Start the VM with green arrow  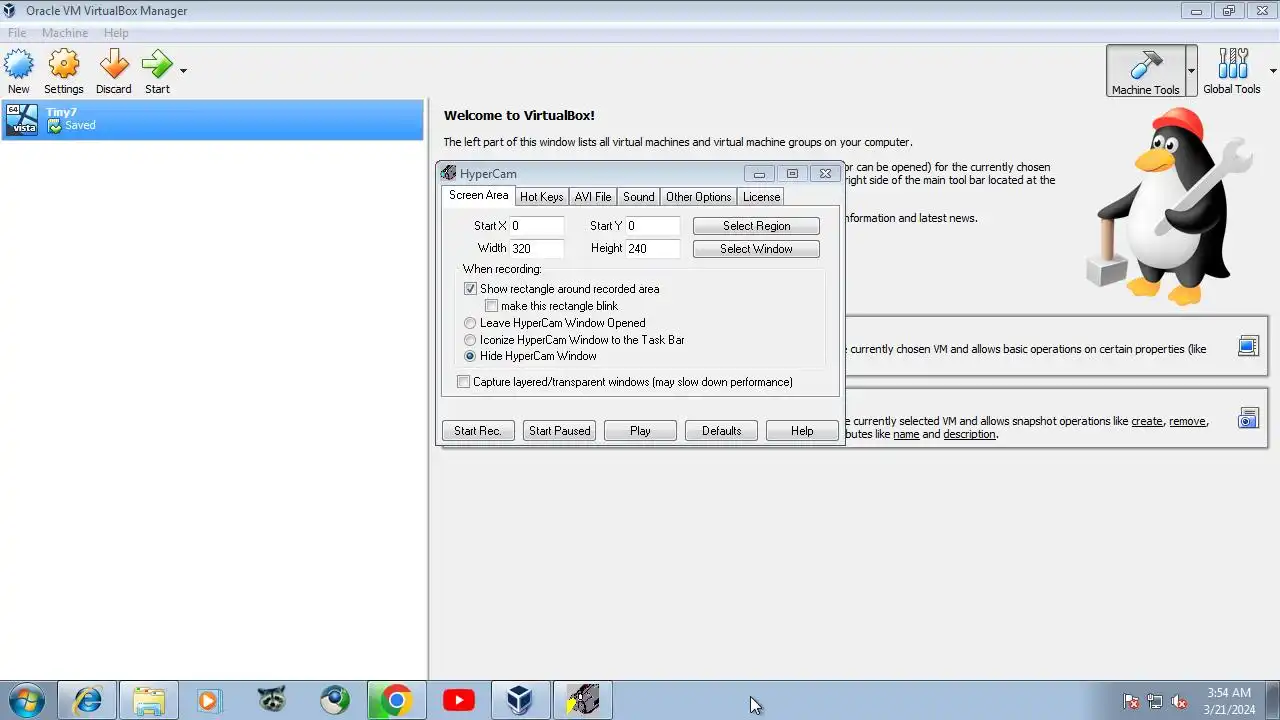click(157, 66)
